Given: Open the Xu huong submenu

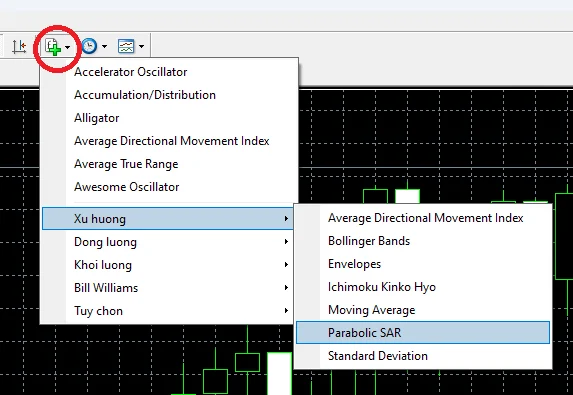Looking at the screenshot, I should tap(168, 219).
